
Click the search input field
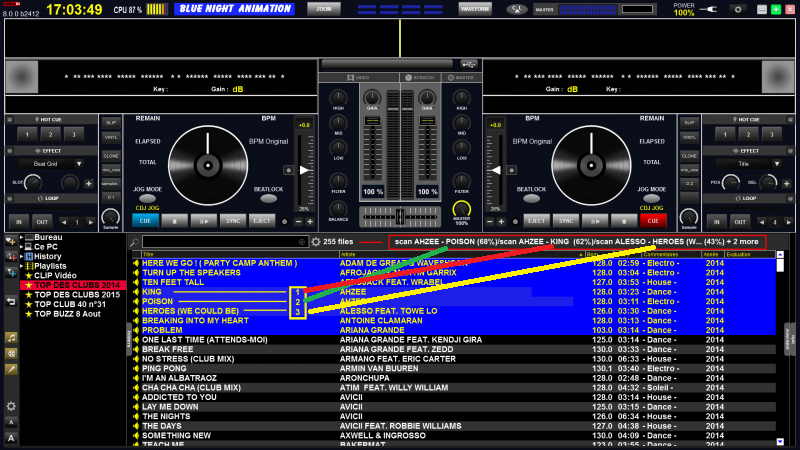click(224, 242)
